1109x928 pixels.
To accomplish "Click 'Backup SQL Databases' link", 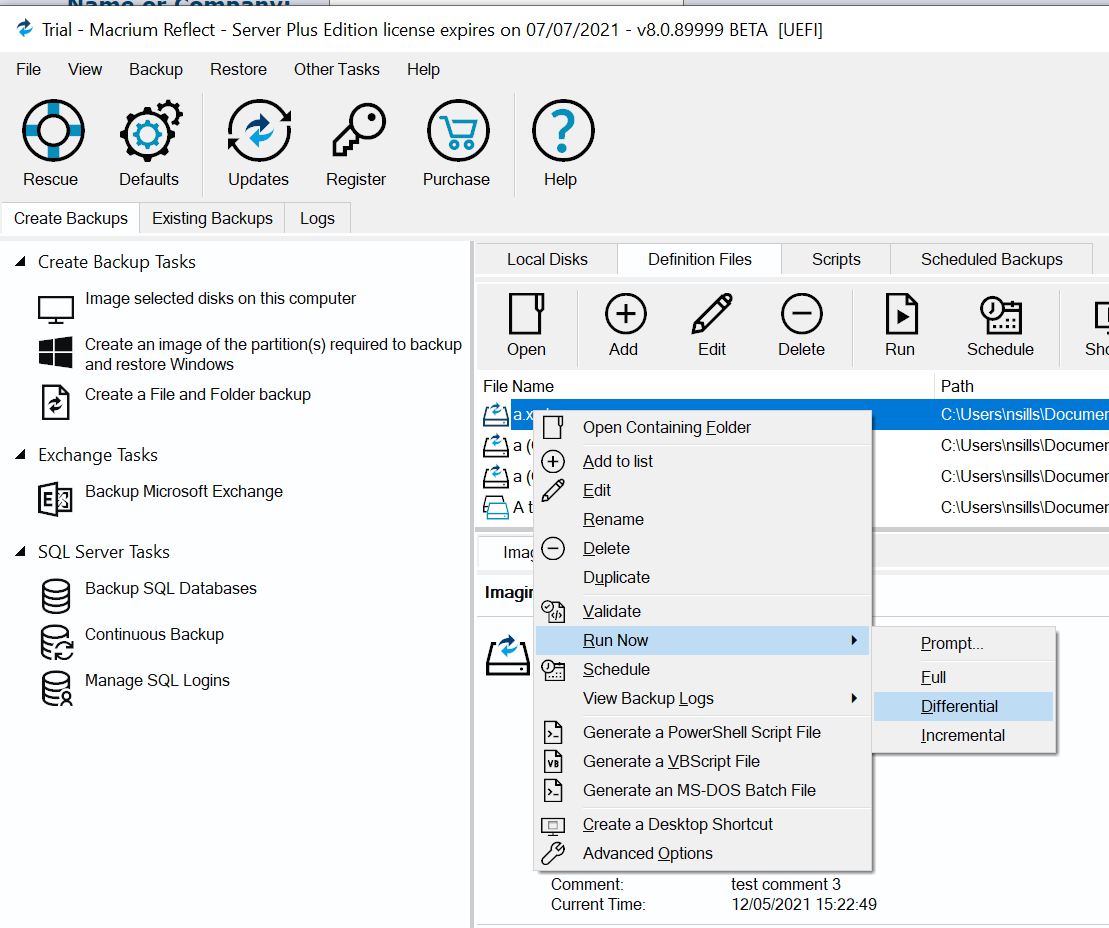I will click(170, 588).
